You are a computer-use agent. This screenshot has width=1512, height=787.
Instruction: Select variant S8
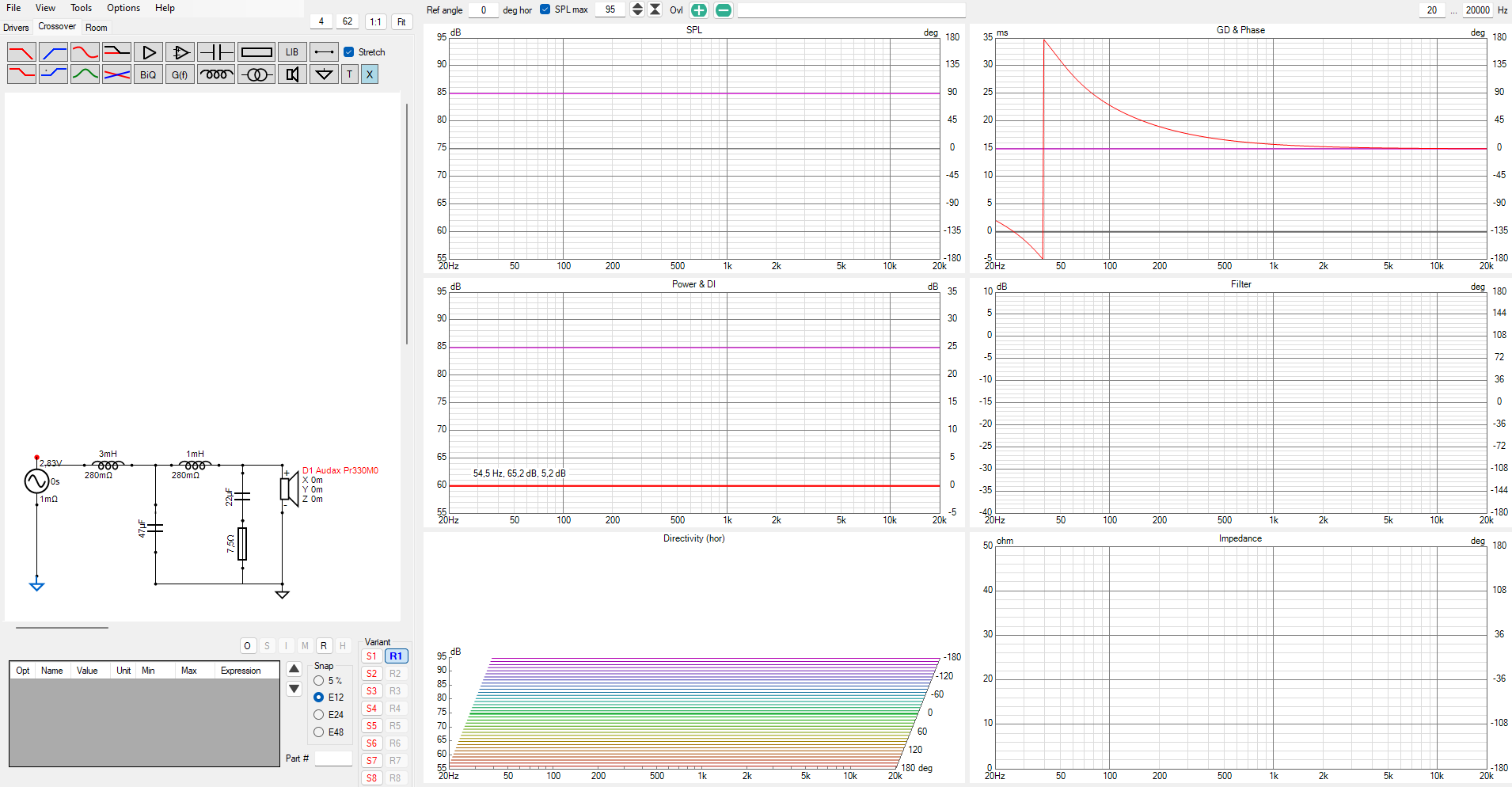tap(371, 778)
